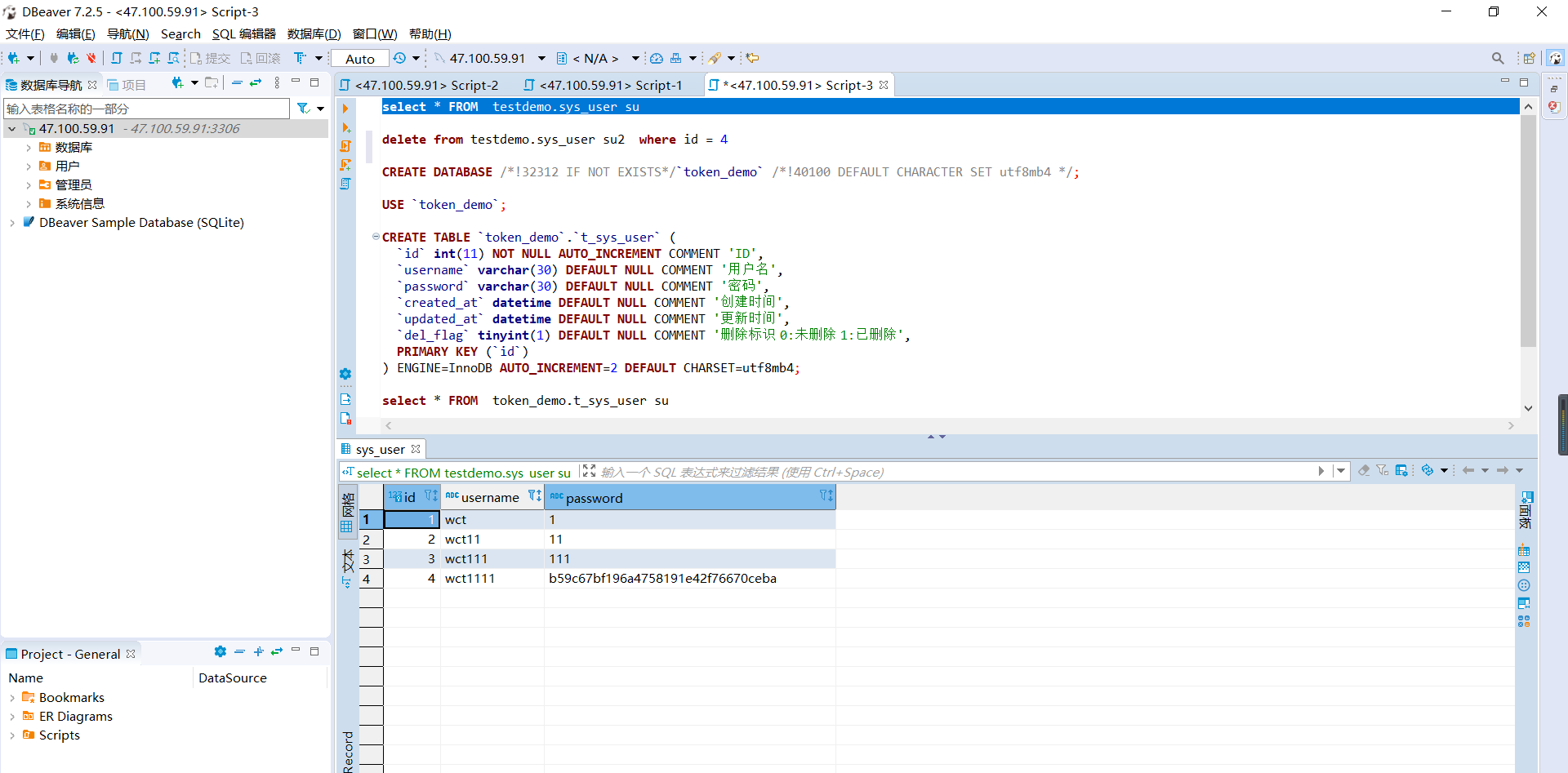1568x773 pixels.
Task: Select the password hash cell for wct1111
Action: [x=689, y=579]
